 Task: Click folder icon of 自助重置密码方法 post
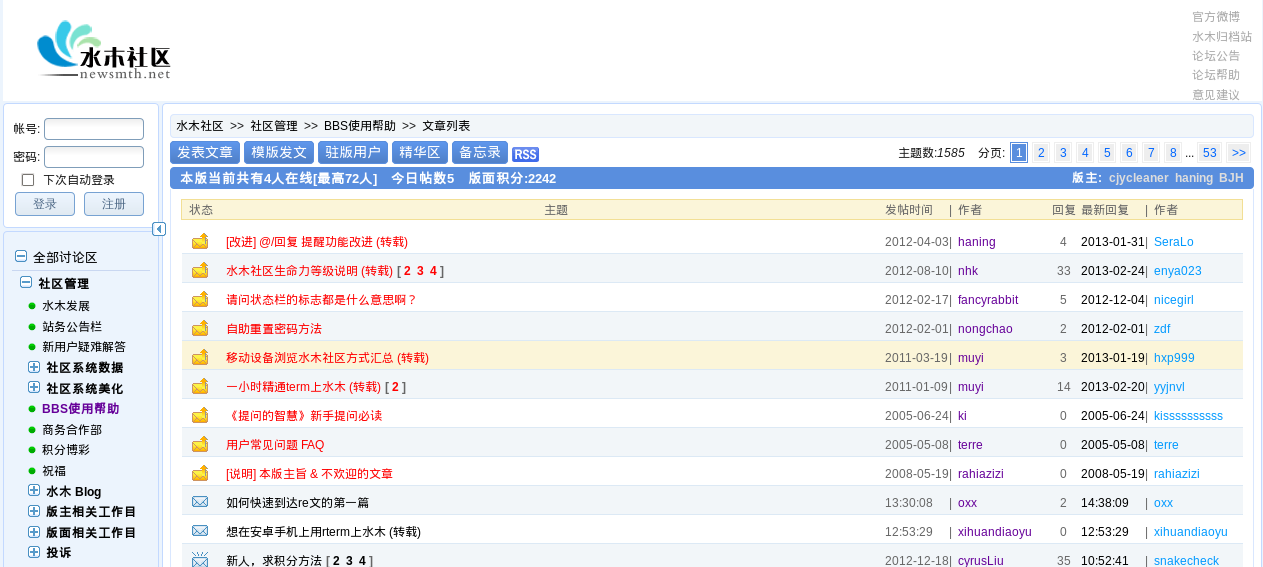point(200,328)
